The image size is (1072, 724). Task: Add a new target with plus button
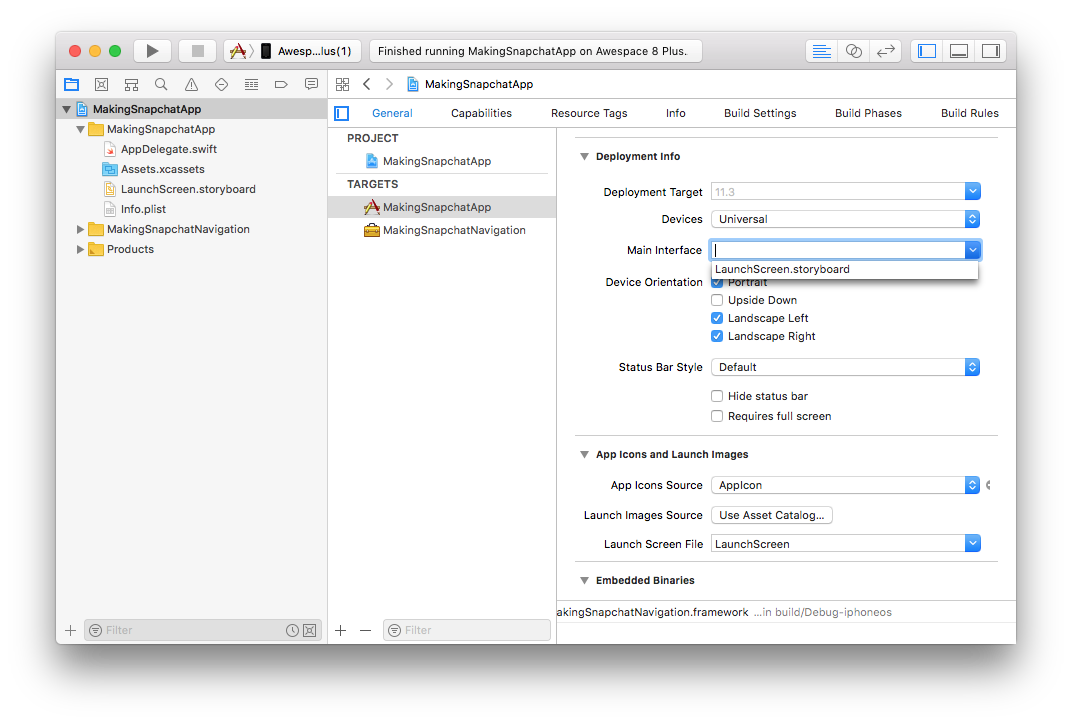tap(340, 630)
